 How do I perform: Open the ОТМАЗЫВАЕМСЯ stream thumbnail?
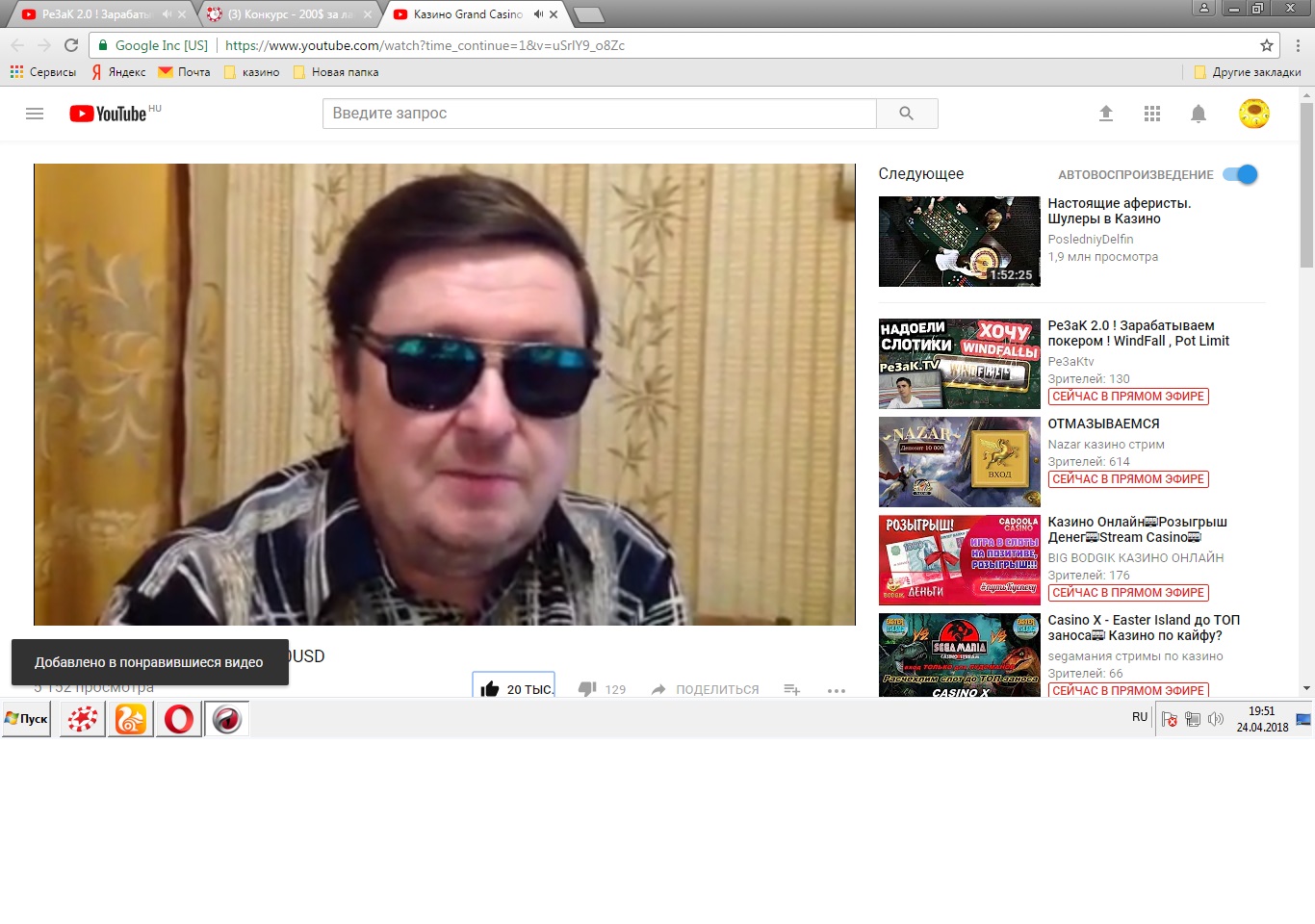tap(960, 462)
